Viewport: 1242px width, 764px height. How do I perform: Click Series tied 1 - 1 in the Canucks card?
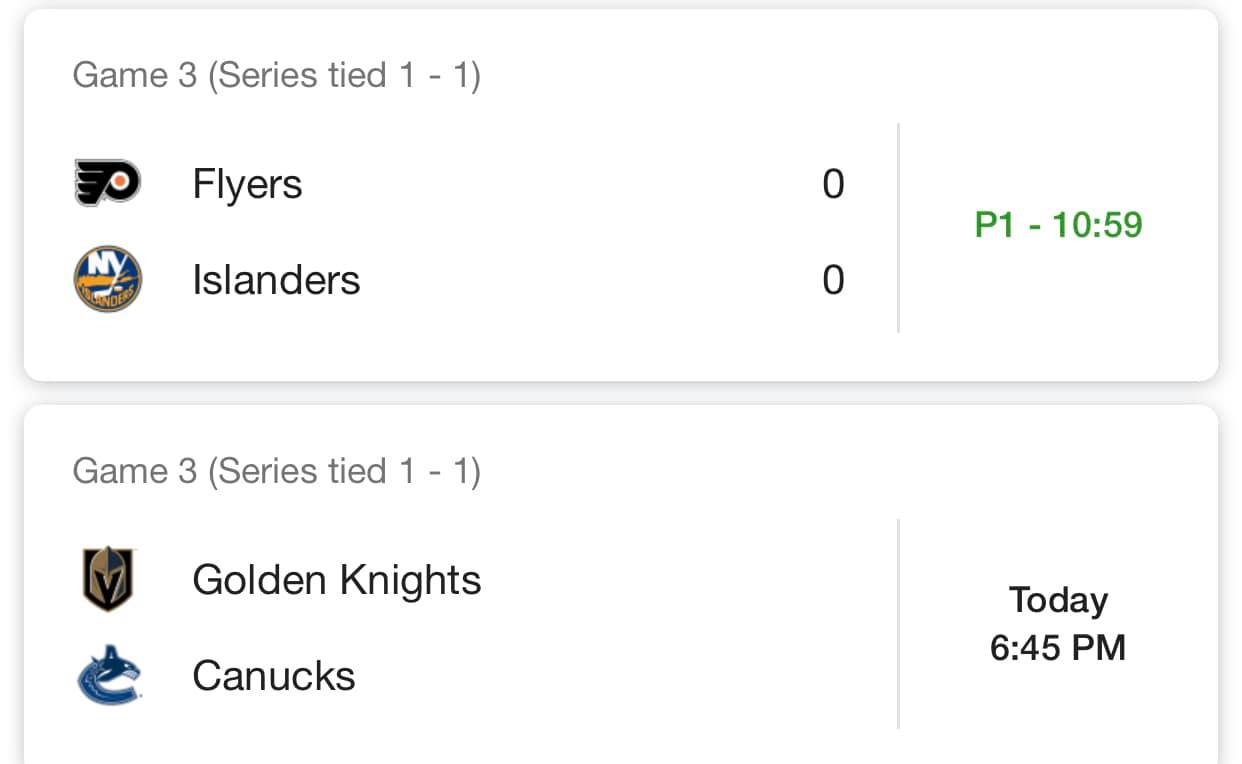pyautogui.click(x=345, y=471)
